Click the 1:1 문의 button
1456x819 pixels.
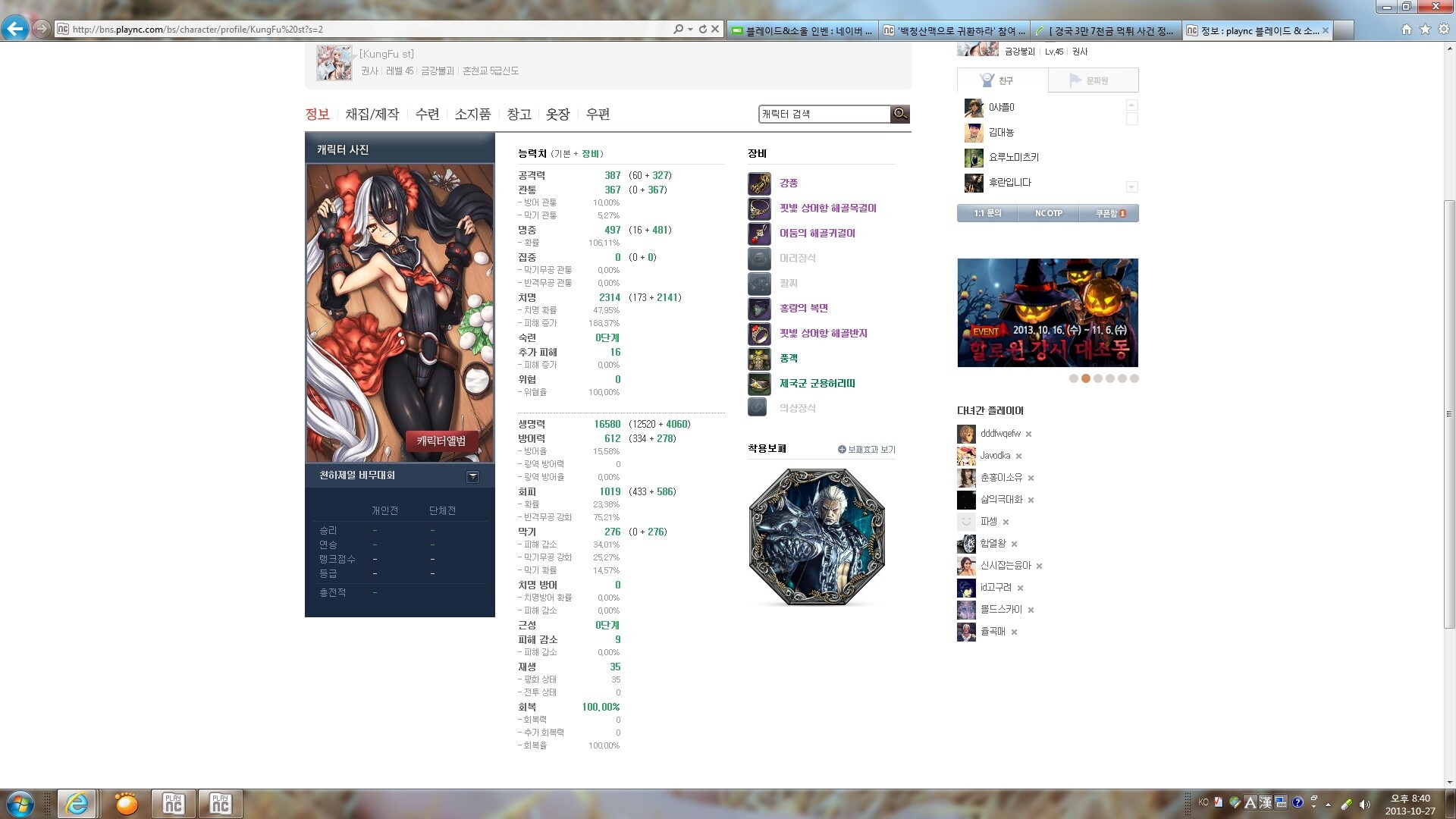tap(987, 214)
